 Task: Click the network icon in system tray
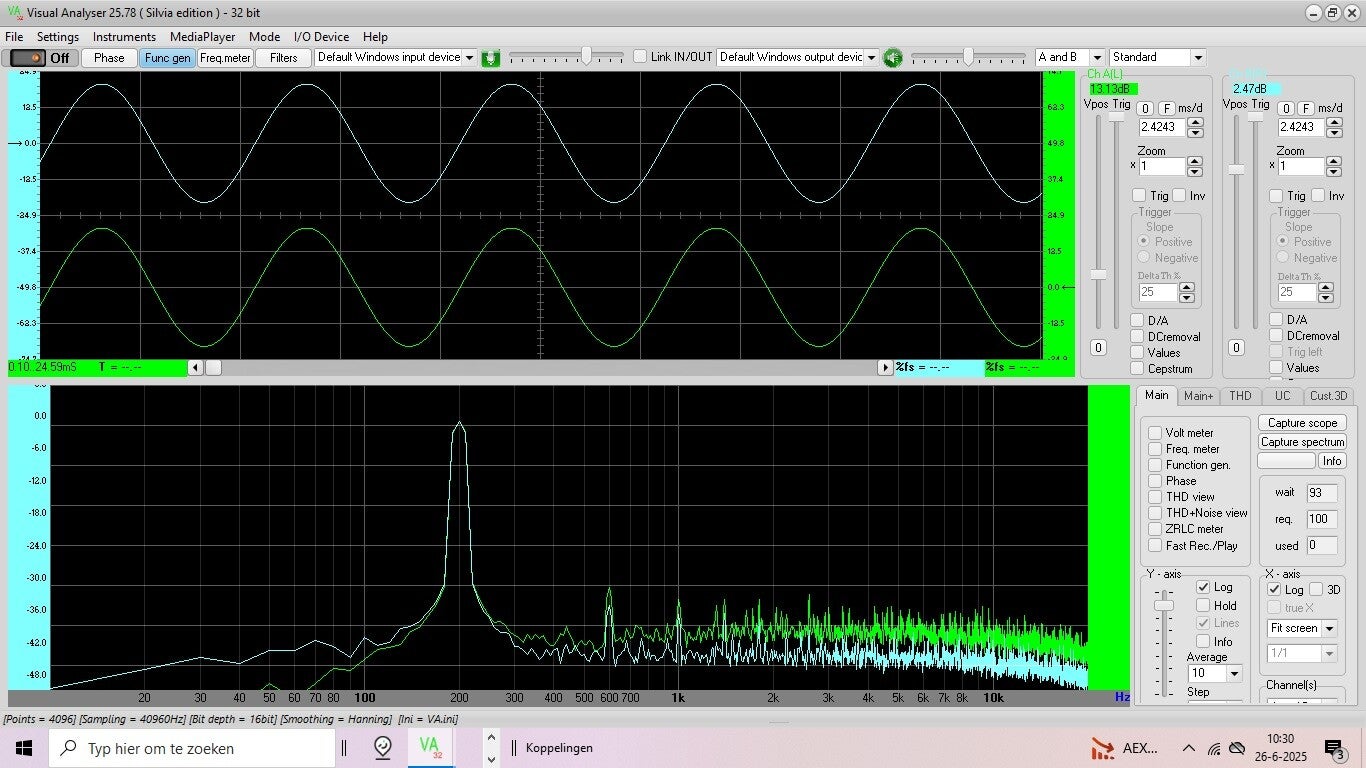click(1214, 748)
